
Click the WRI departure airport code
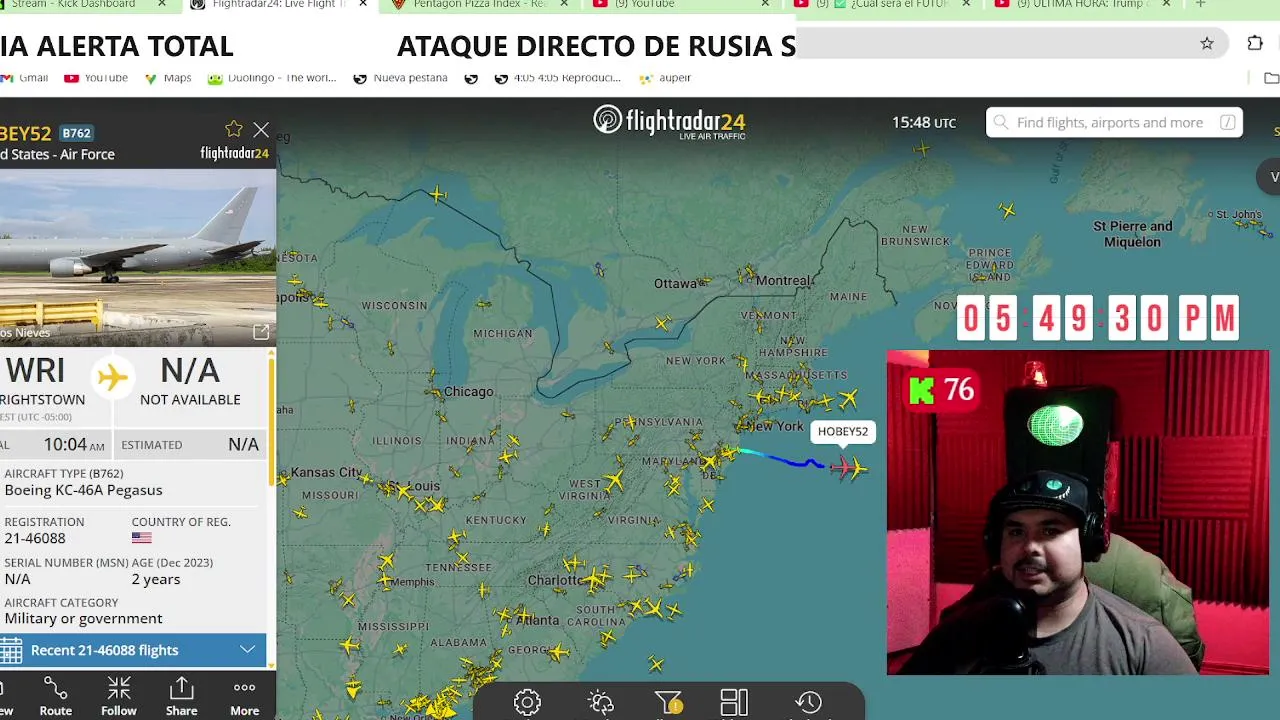pos(35,371)
